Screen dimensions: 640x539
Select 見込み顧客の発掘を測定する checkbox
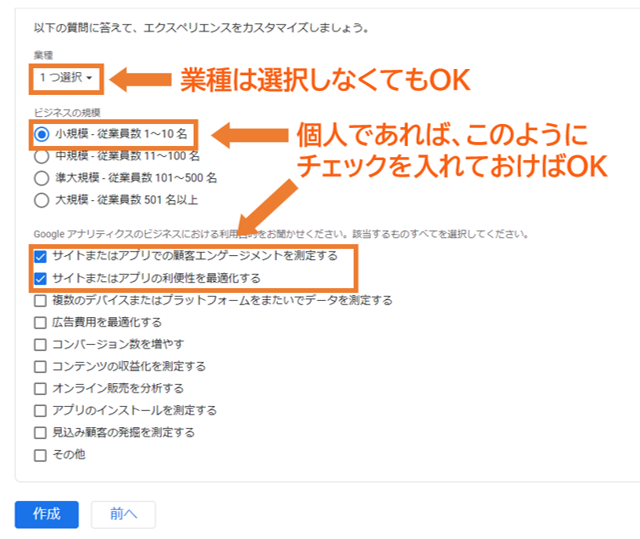coord(40,432)
